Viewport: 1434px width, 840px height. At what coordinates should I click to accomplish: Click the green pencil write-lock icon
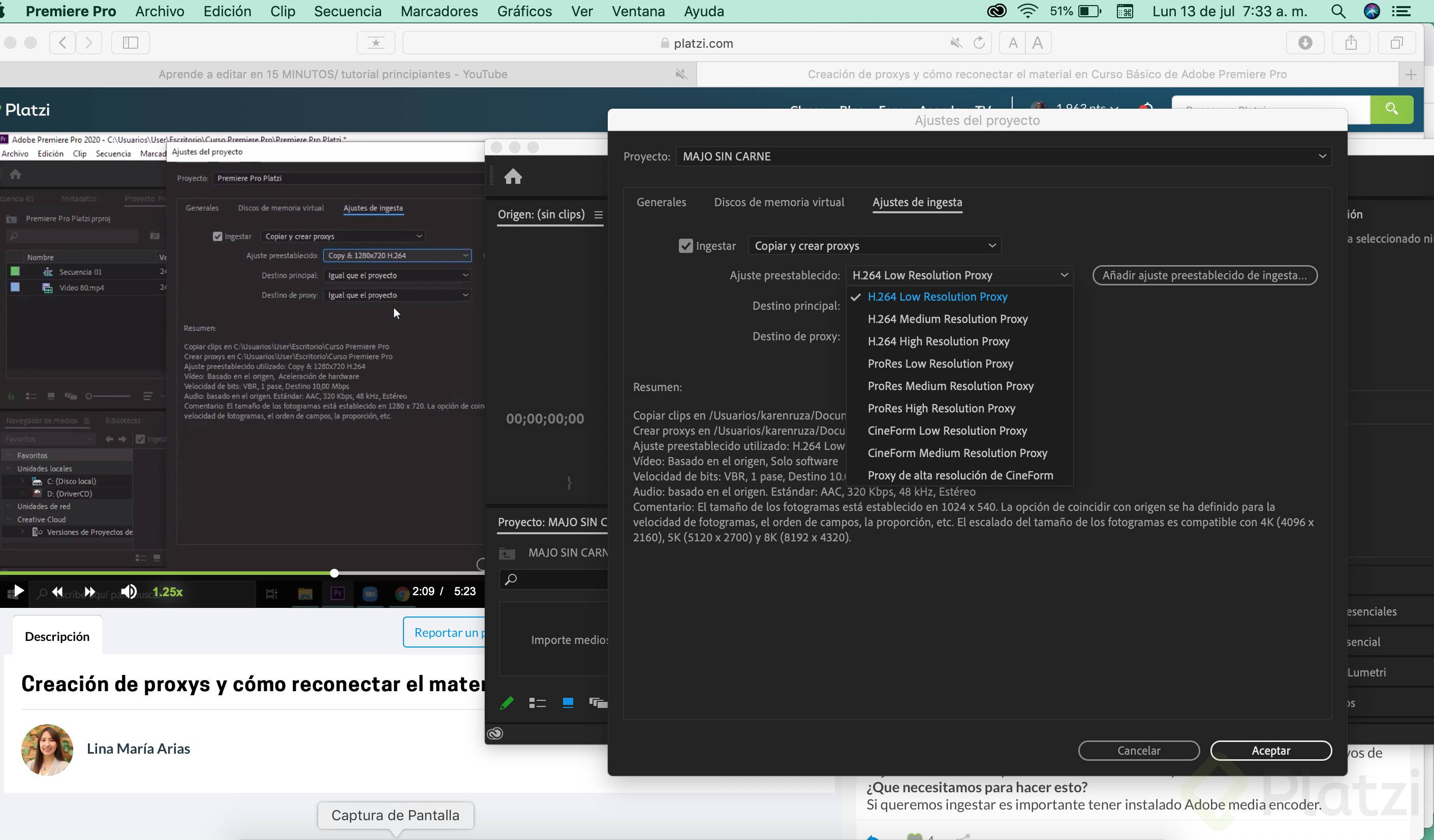[x=507, y=703]
